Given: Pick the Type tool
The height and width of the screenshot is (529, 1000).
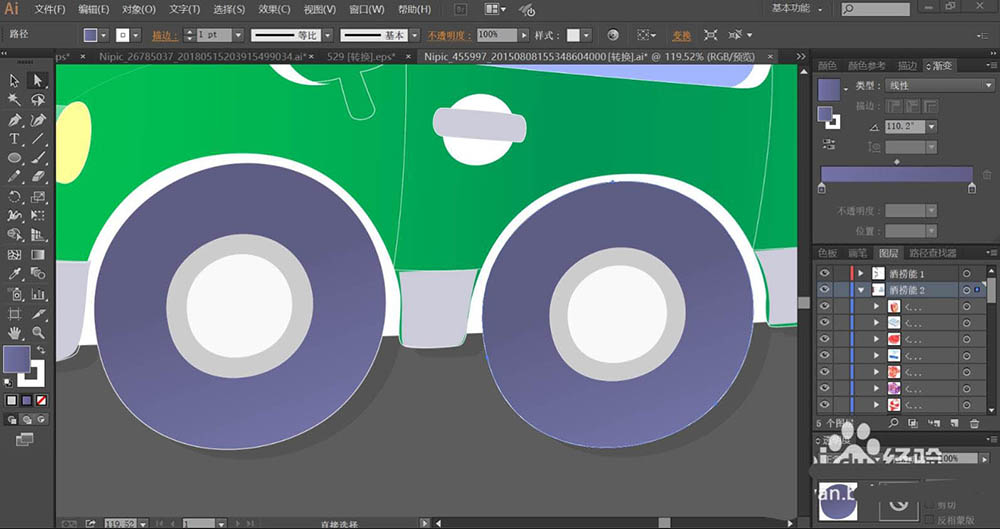Looking at the screenshot, I should (x=15, y=139).
